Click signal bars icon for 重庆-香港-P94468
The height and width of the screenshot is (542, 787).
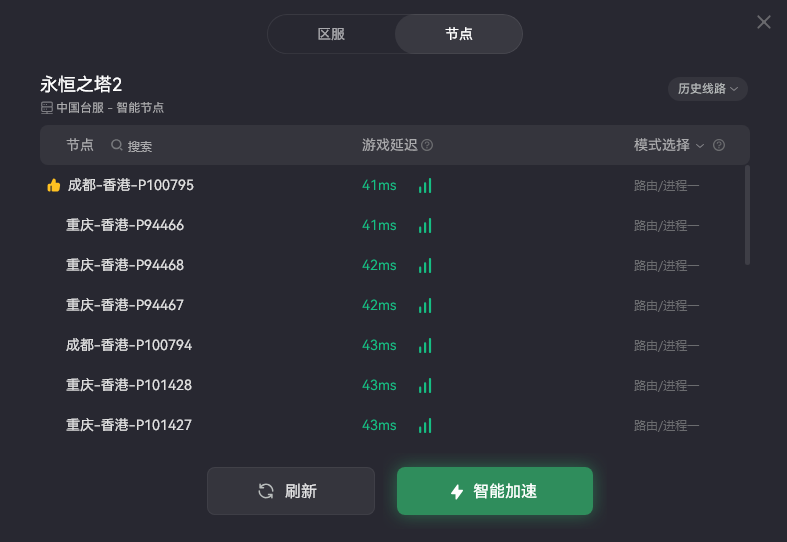tap(425, 265)
